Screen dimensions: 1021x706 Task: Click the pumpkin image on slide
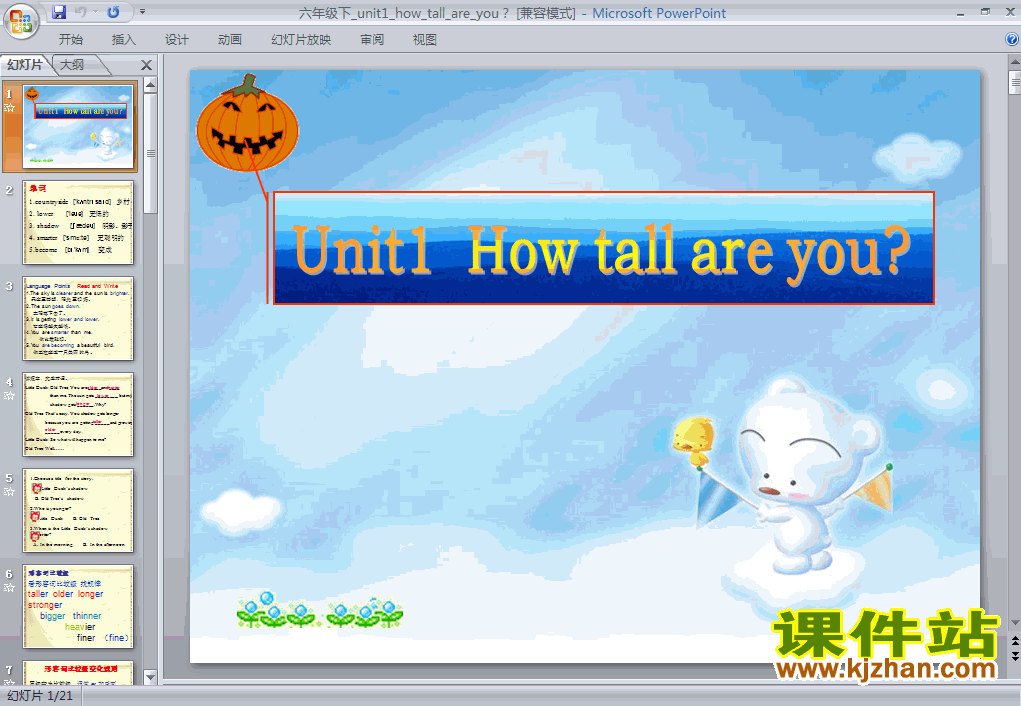[247, 124]
